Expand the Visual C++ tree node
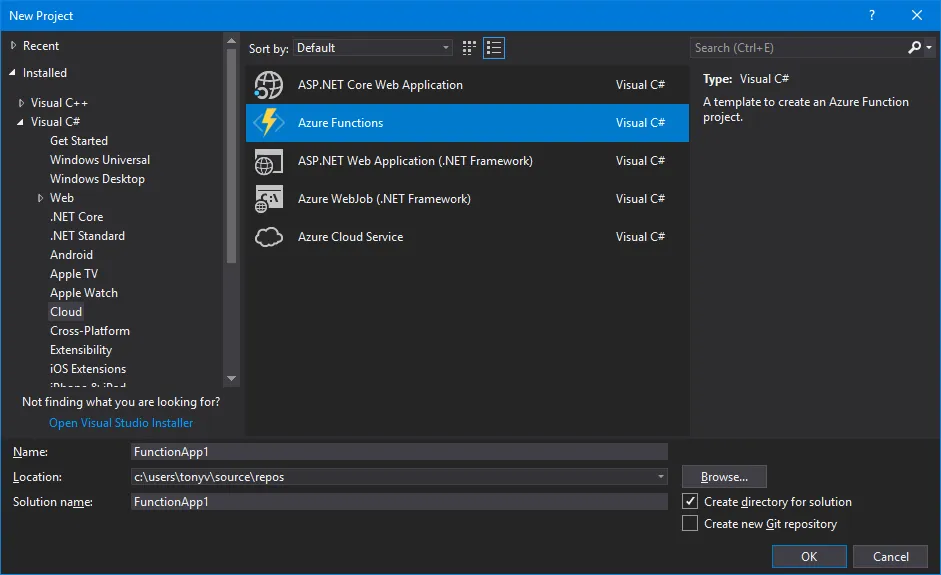This screenshot has height=575, width=941. click(22, 103)
